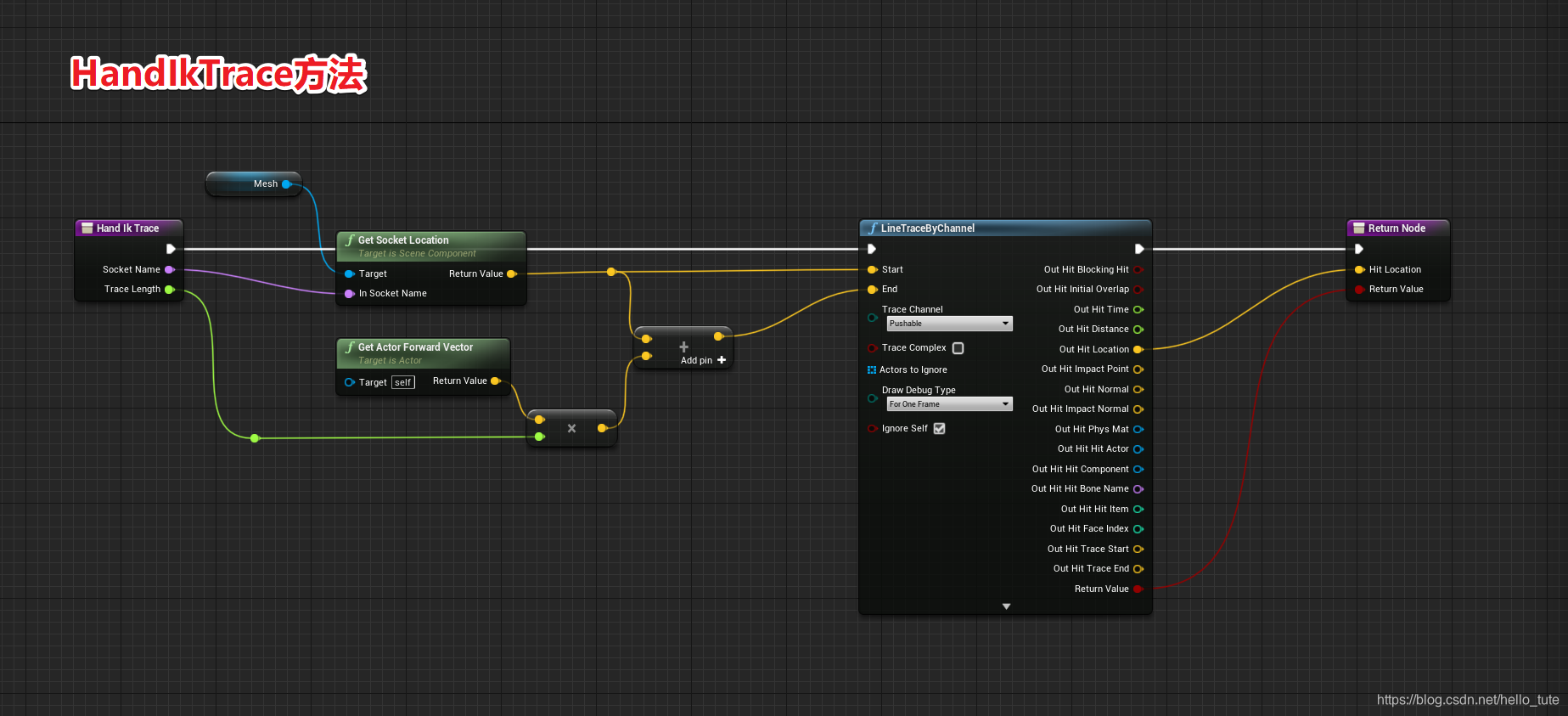Click Get Socket Location Target pin
Viewport: 1568px width, 716px height.
click(x=349, y=273)
